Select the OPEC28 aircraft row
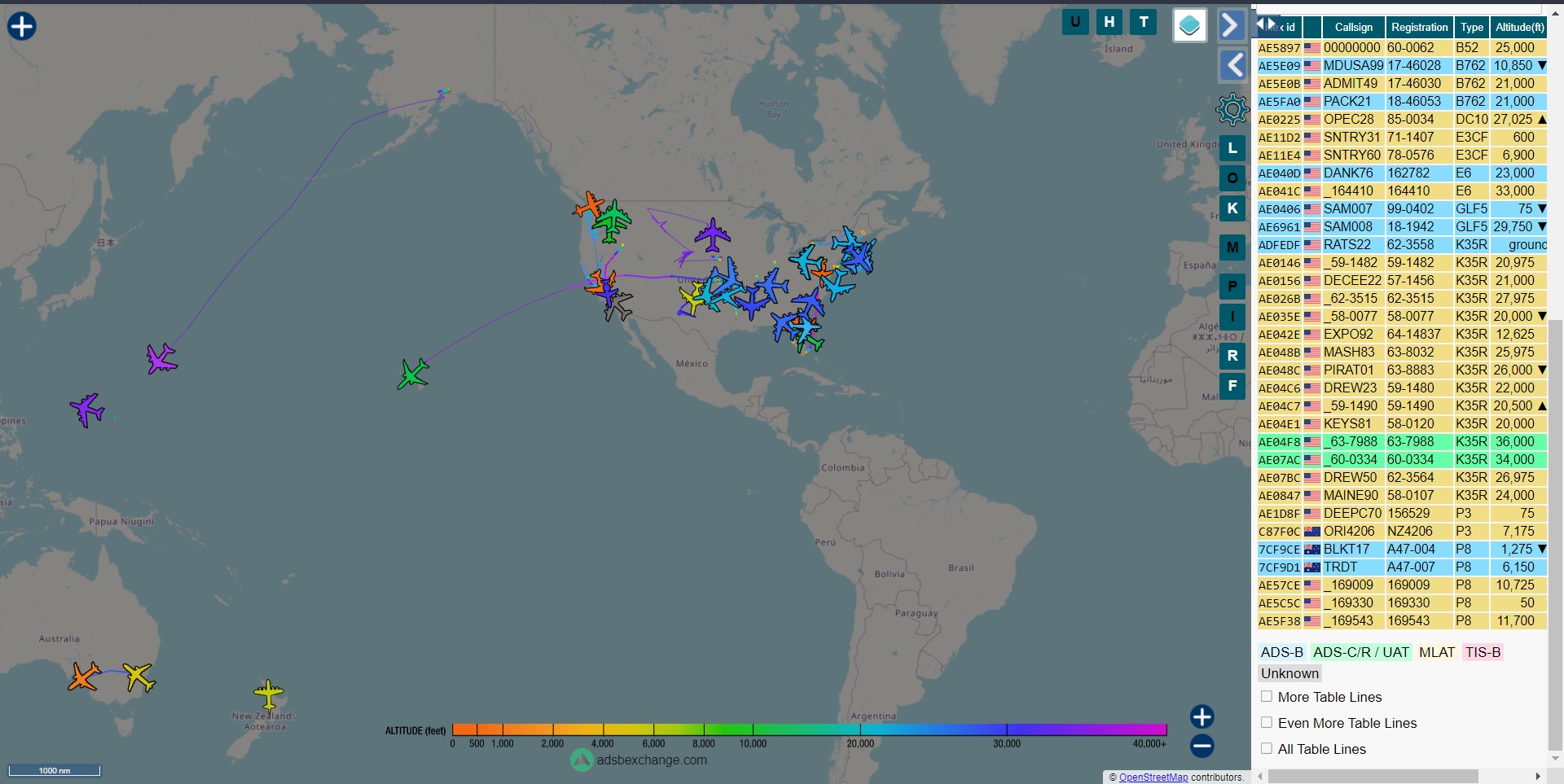 pos(1402,119)
